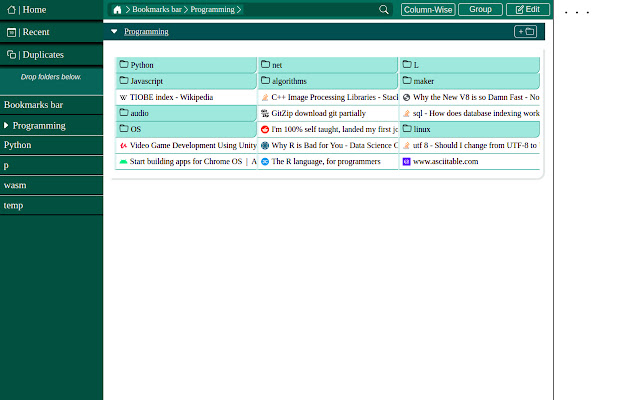Click the Android favicon beside Chrome OS apps
Viewport: 640px width, 400px height.
pos(123,162)
